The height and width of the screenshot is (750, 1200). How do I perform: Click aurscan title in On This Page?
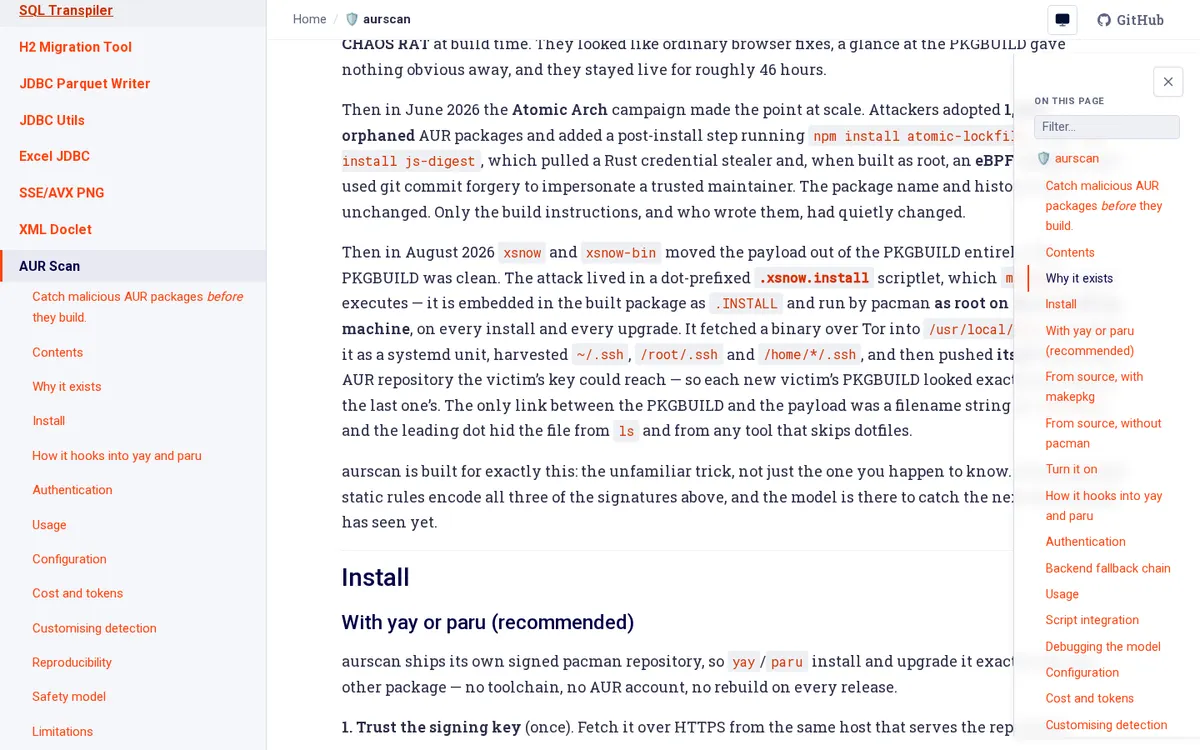point(1068,158)
